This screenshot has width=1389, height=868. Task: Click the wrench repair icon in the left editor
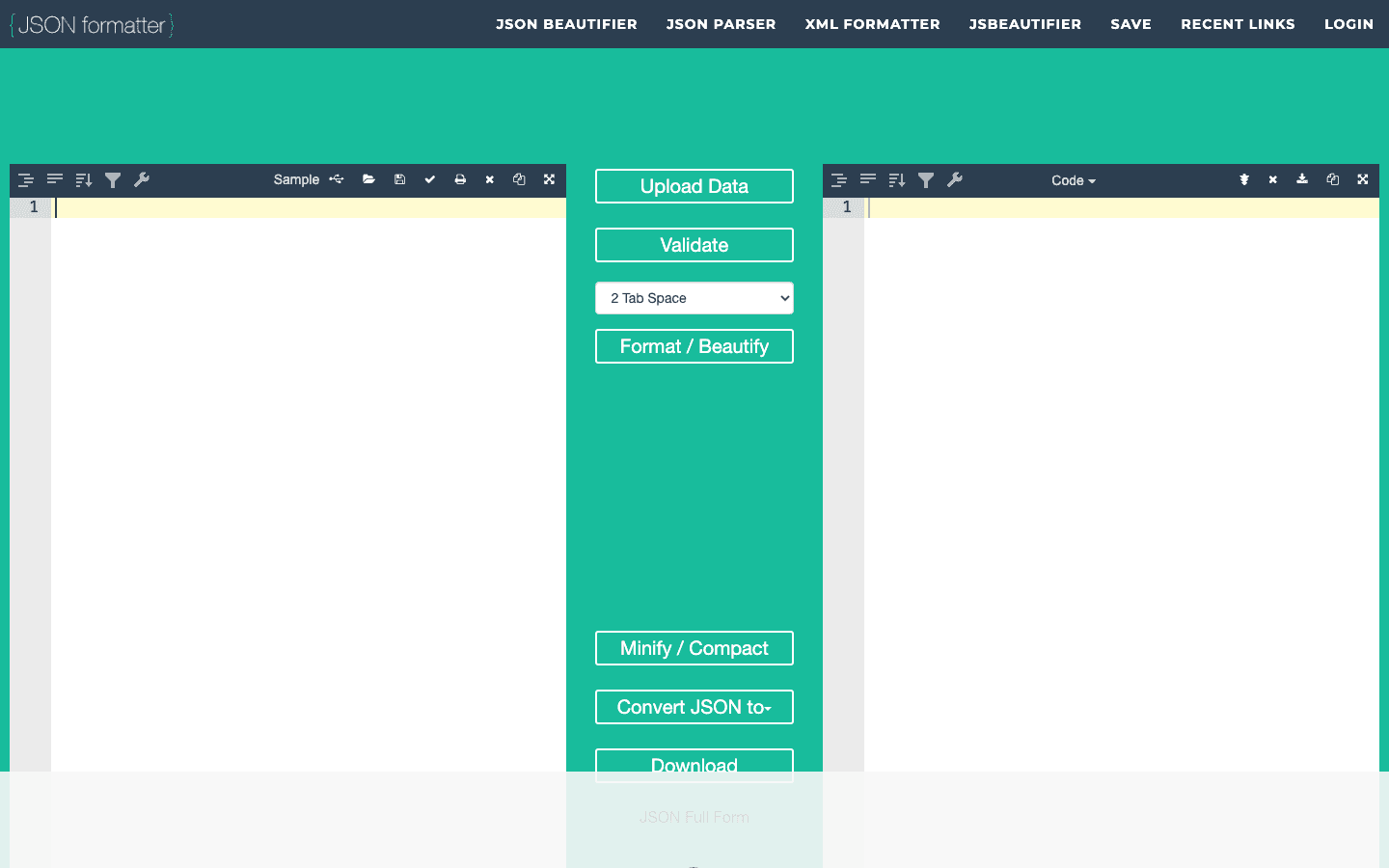[142, 180]
